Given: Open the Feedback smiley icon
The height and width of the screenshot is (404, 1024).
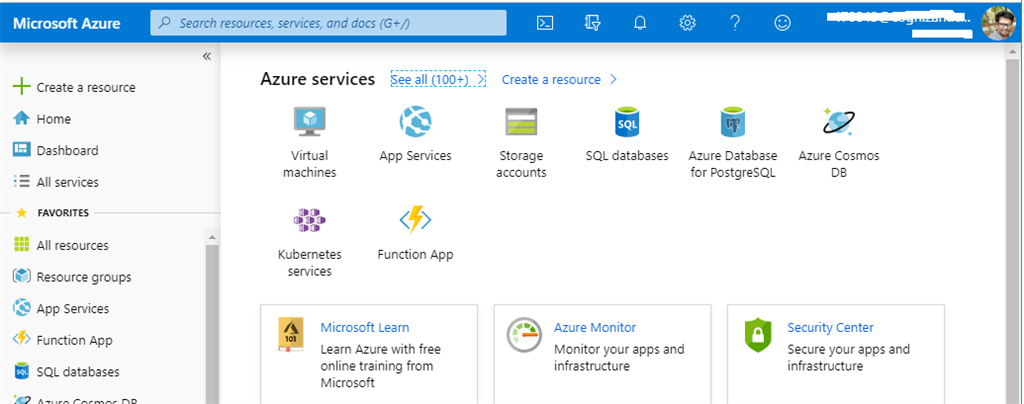Looking at the screenshot, I should click(x=782, y=23).
